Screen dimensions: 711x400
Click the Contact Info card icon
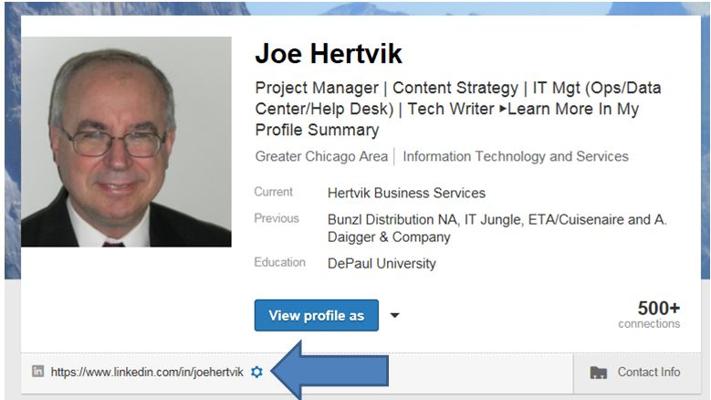click(x=598, y=373)
